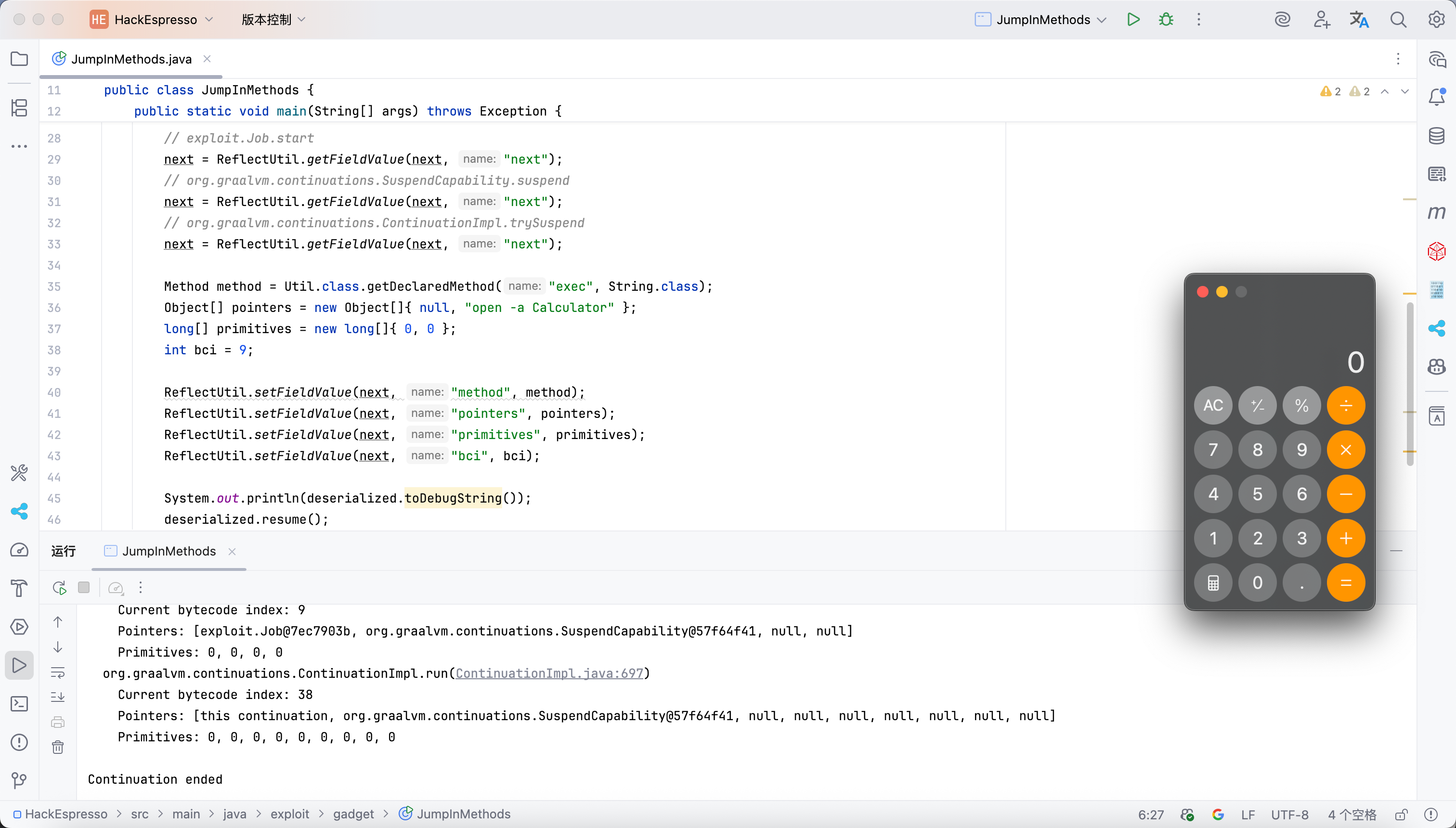Image resolution: width=1456 pixels, height=828 pixels.
Task: Open ContinuationImpl.java:697 link in console
Action: click(x=549, y=673)
